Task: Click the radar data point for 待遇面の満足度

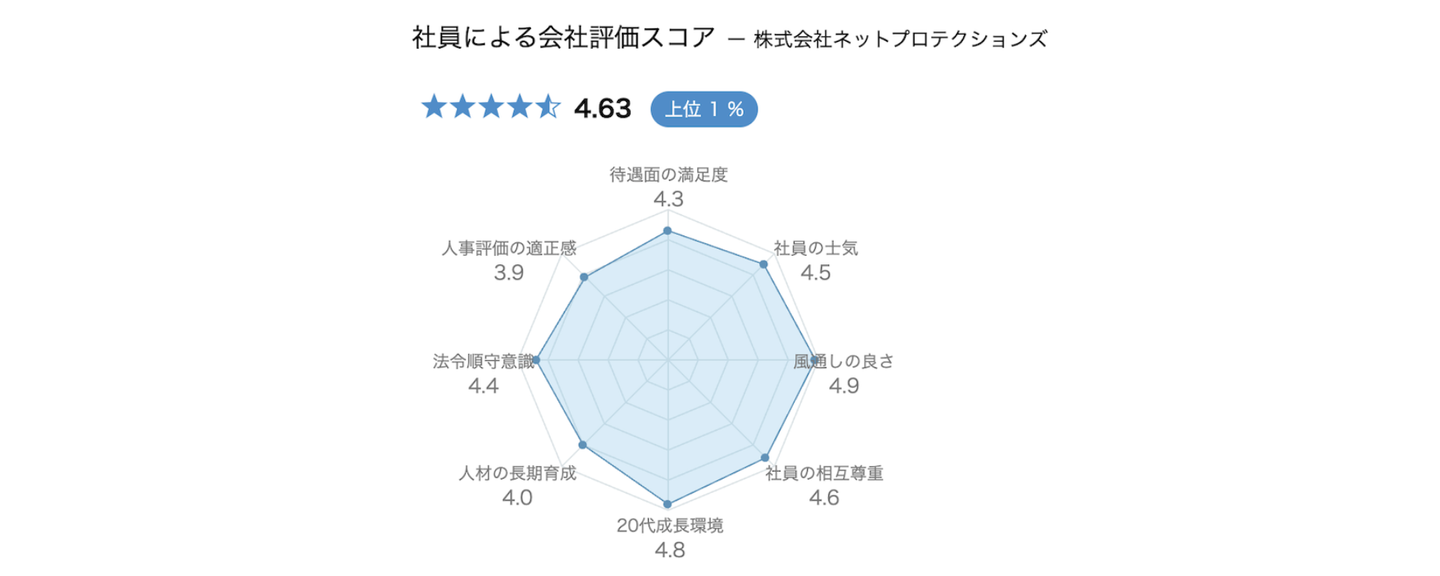Action: 668,232
